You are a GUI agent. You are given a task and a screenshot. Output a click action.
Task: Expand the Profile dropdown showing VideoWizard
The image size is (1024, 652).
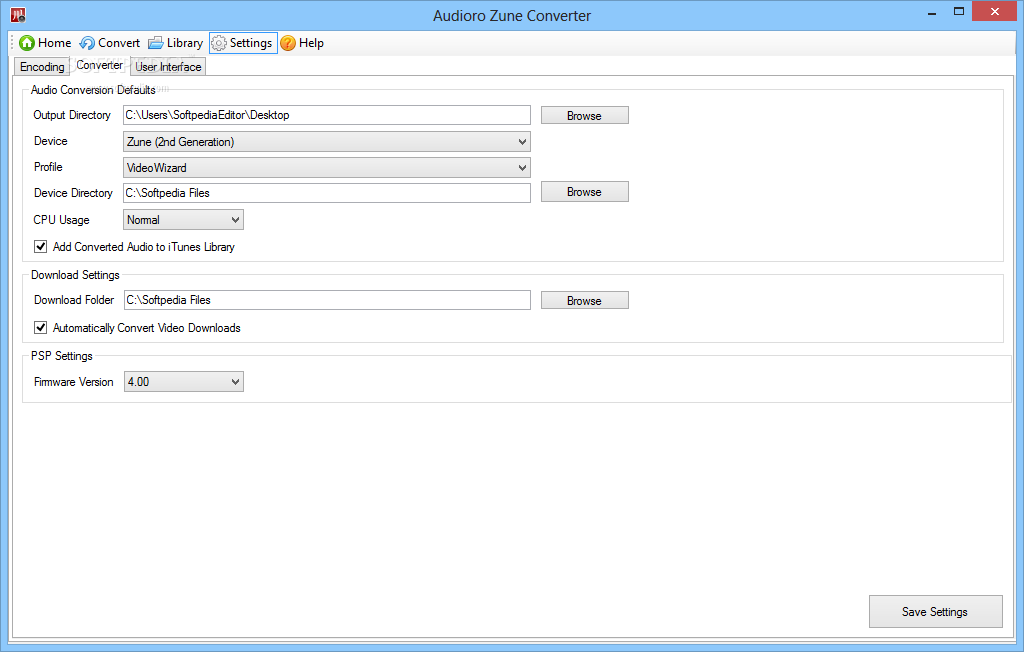click(x=327, y=168)
